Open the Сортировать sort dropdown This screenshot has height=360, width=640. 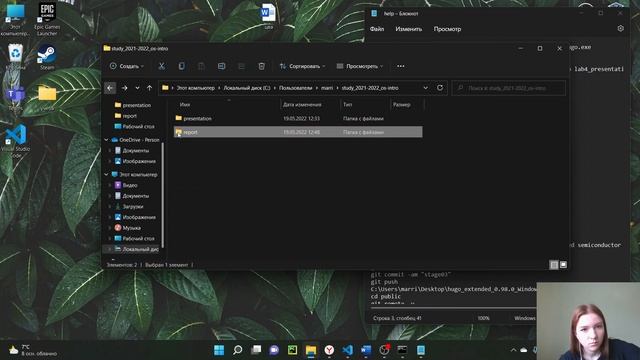coord(302,66)
